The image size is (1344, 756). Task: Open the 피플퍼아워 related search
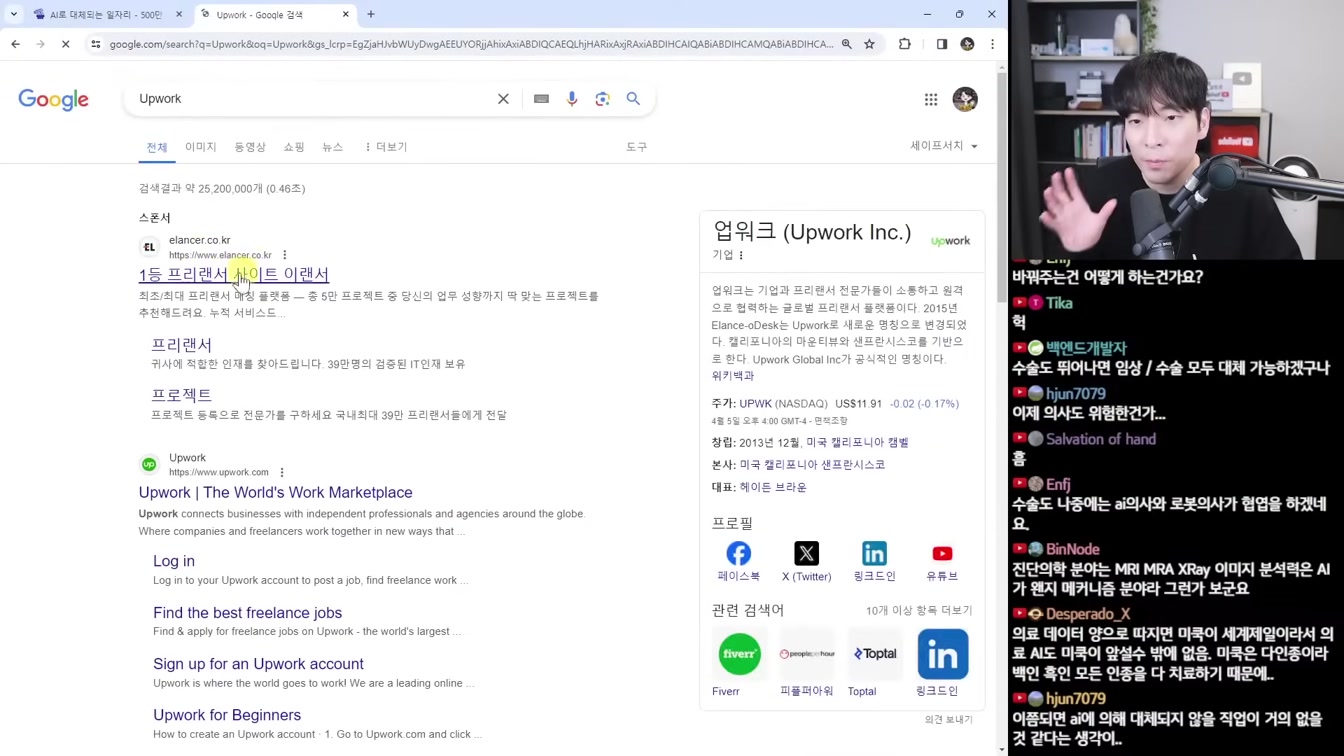pos(807,662)
